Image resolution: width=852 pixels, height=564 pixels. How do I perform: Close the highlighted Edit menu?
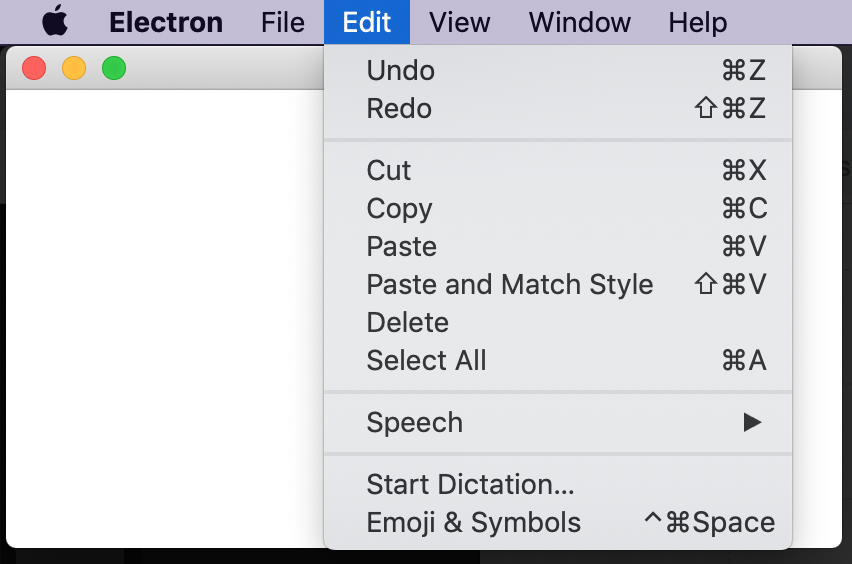[367, 22]
